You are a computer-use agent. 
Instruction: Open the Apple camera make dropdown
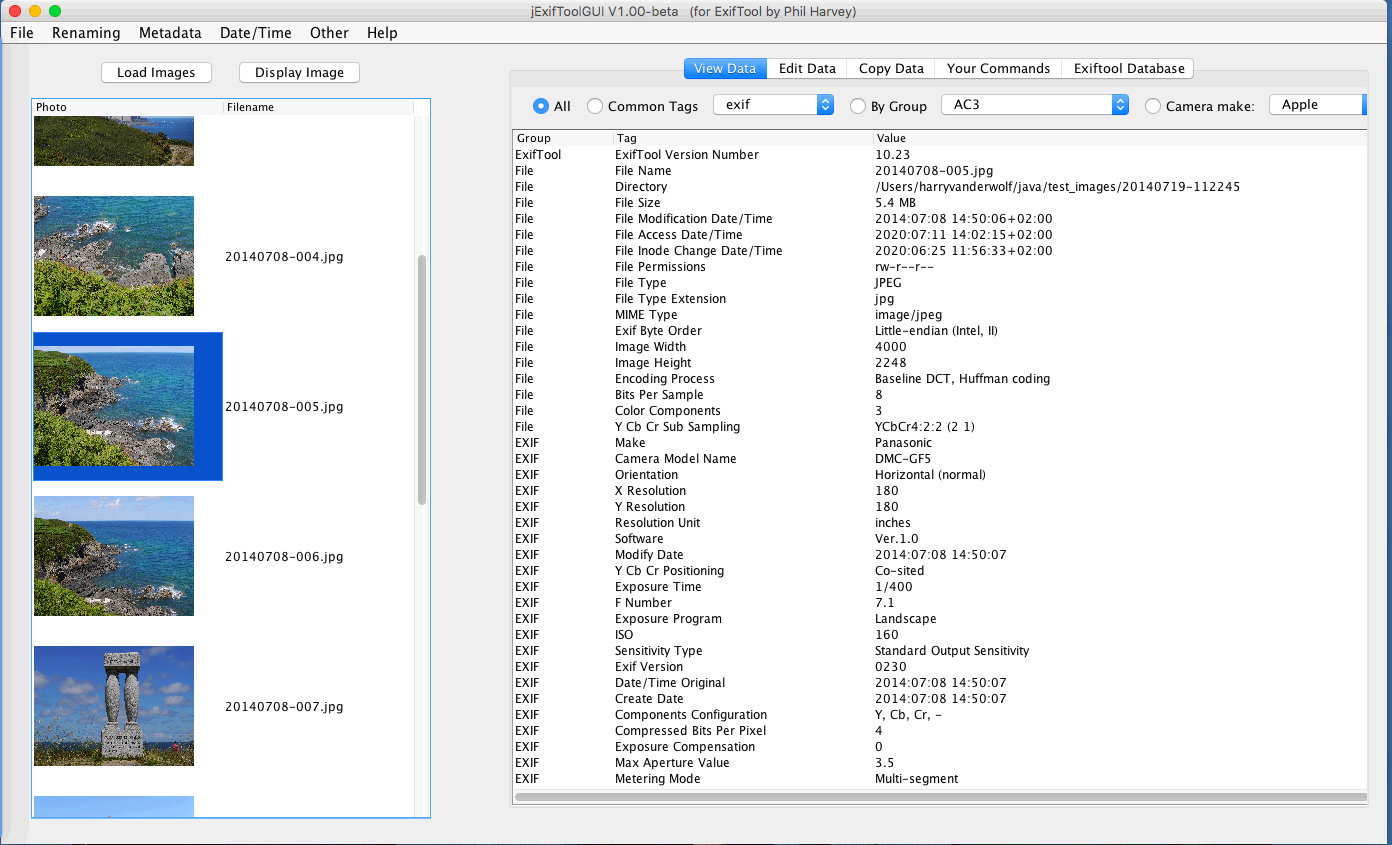point(1317,104)
